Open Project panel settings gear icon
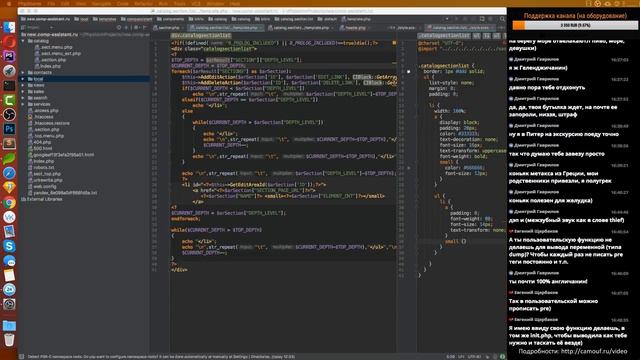The image size is (640, 360). 136,28
